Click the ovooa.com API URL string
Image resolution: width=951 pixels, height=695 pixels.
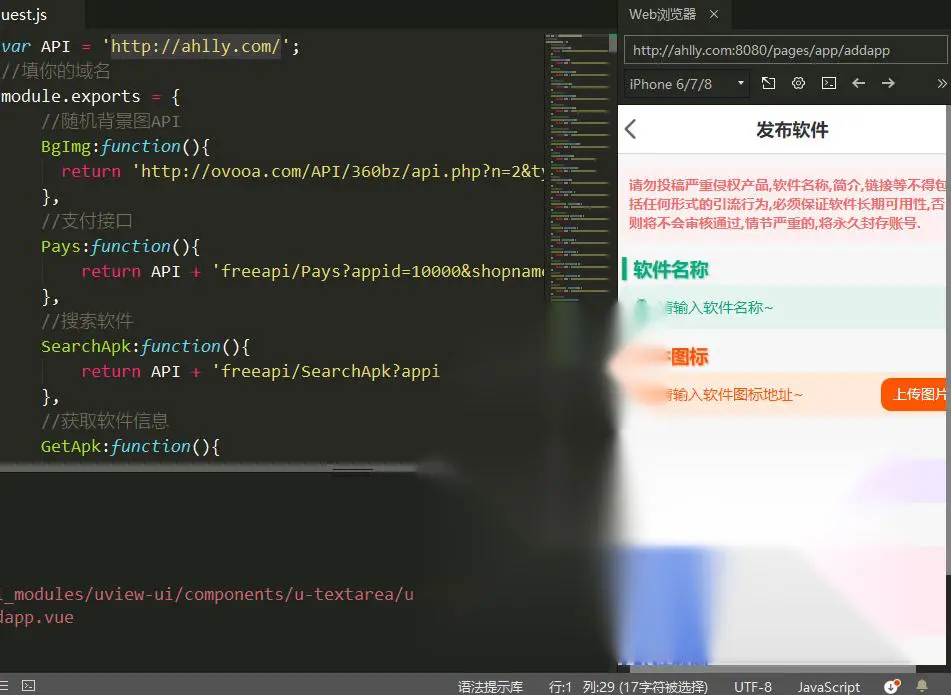(x=340, y=171)
